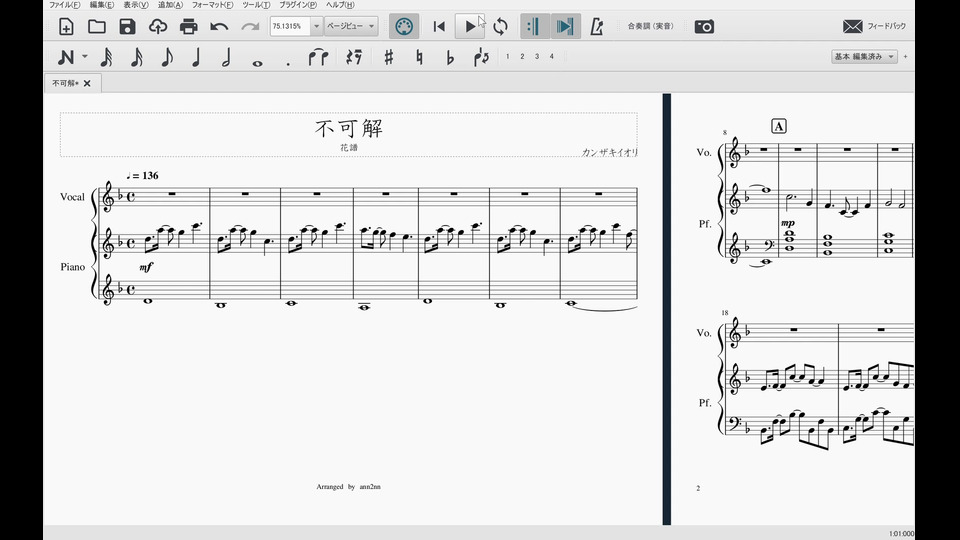
Task: Select the footer Arranged by ann2nn
Action: [348, 487]
